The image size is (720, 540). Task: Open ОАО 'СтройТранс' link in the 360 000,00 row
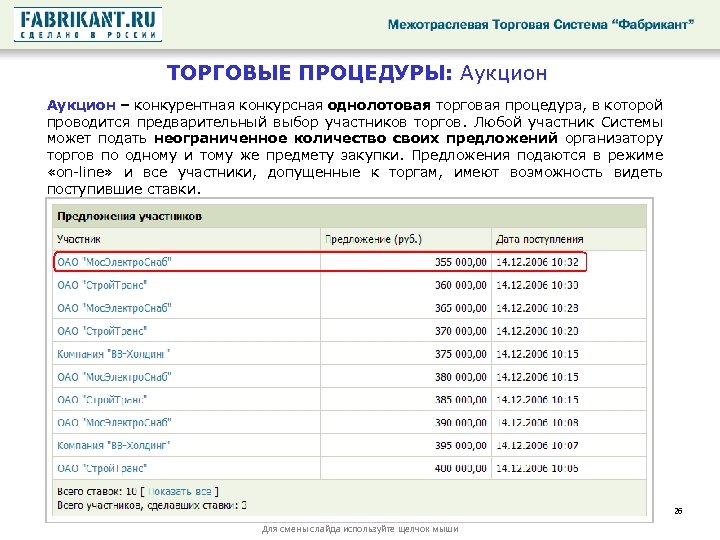click(x=102, y=285)
